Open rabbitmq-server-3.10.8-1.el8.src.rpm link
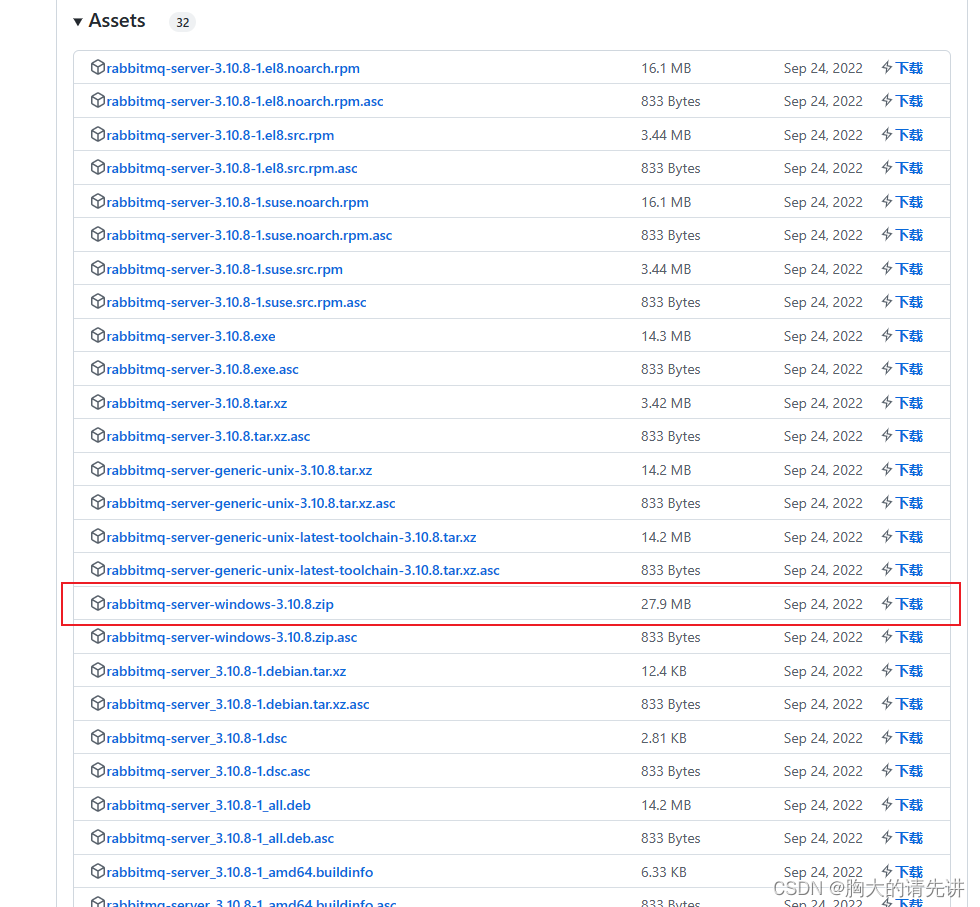 click(220, 135)
